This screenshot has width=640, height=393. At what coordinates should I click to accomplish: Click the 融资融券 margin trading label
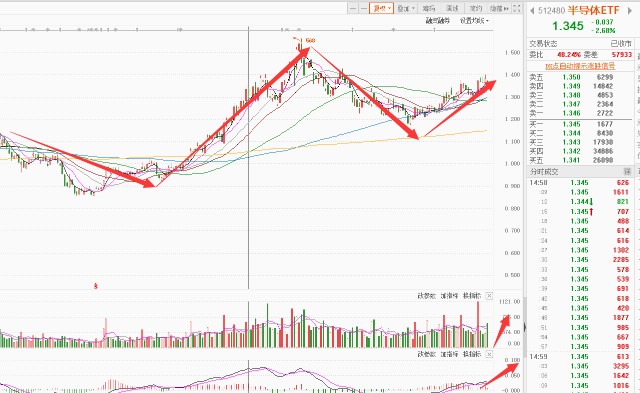point(438,21)
